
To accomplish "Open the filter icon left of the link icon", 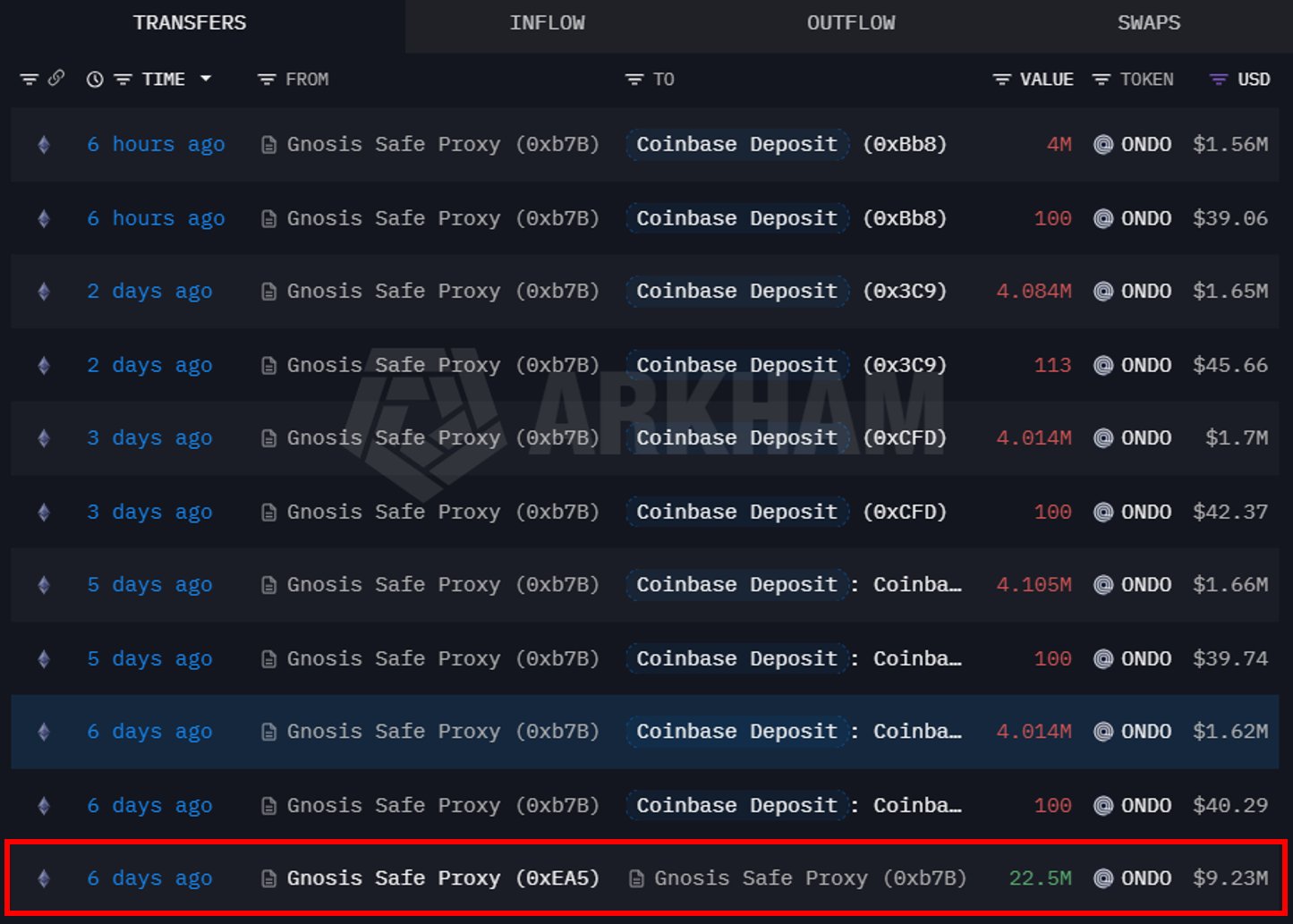I will tap(30, 80).
